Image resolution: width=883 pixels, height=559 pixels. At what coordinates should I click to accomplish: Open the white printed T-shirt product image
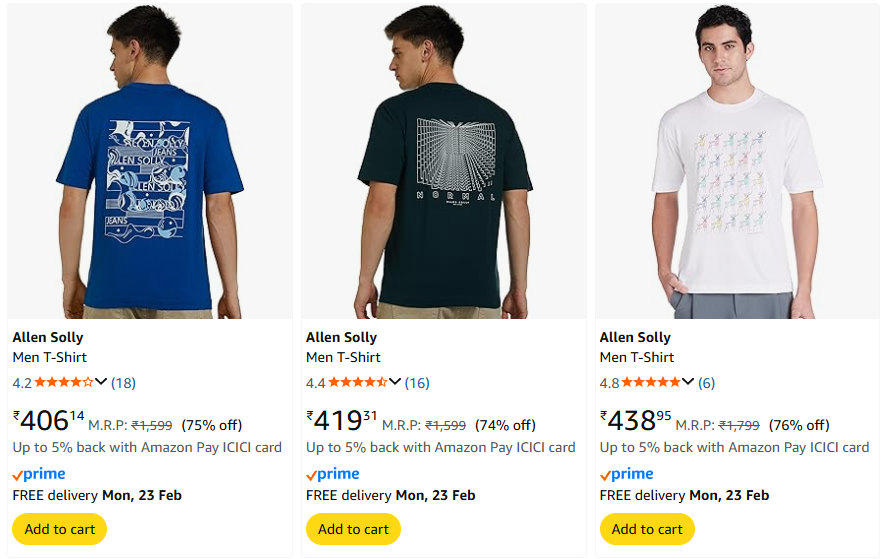[x=737, y=162]
